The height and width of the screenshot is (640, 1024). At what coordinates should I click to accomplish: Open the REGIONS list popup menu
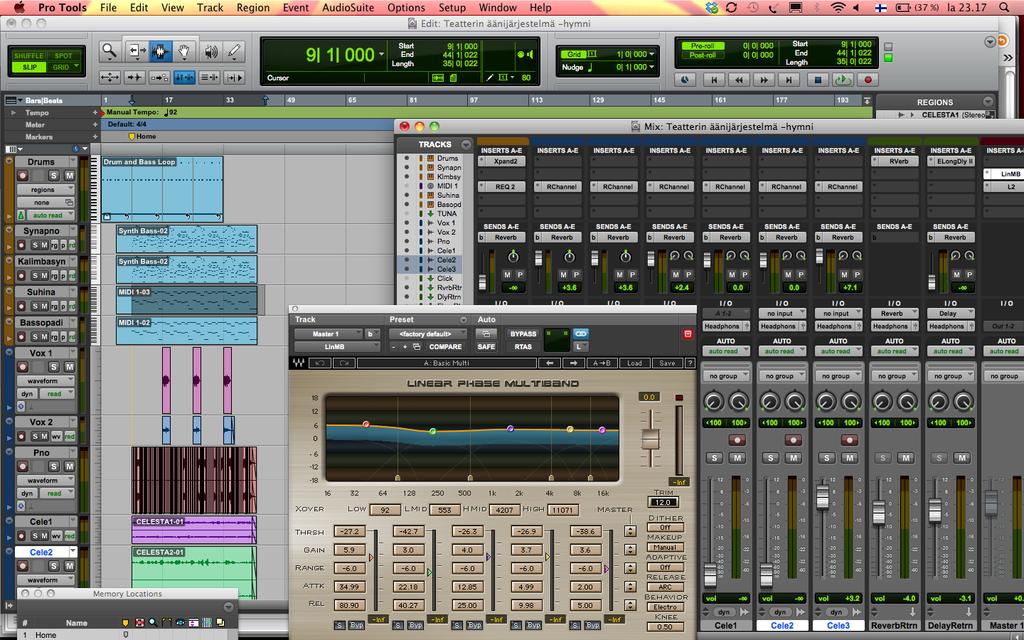[988, 101]
